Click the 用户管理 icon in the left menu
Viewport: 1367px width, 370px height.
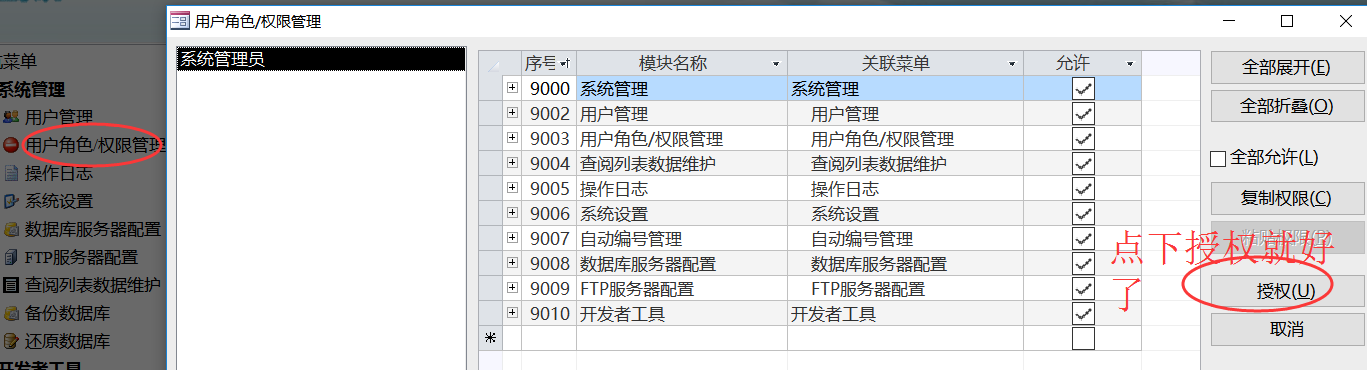(11, 117)
